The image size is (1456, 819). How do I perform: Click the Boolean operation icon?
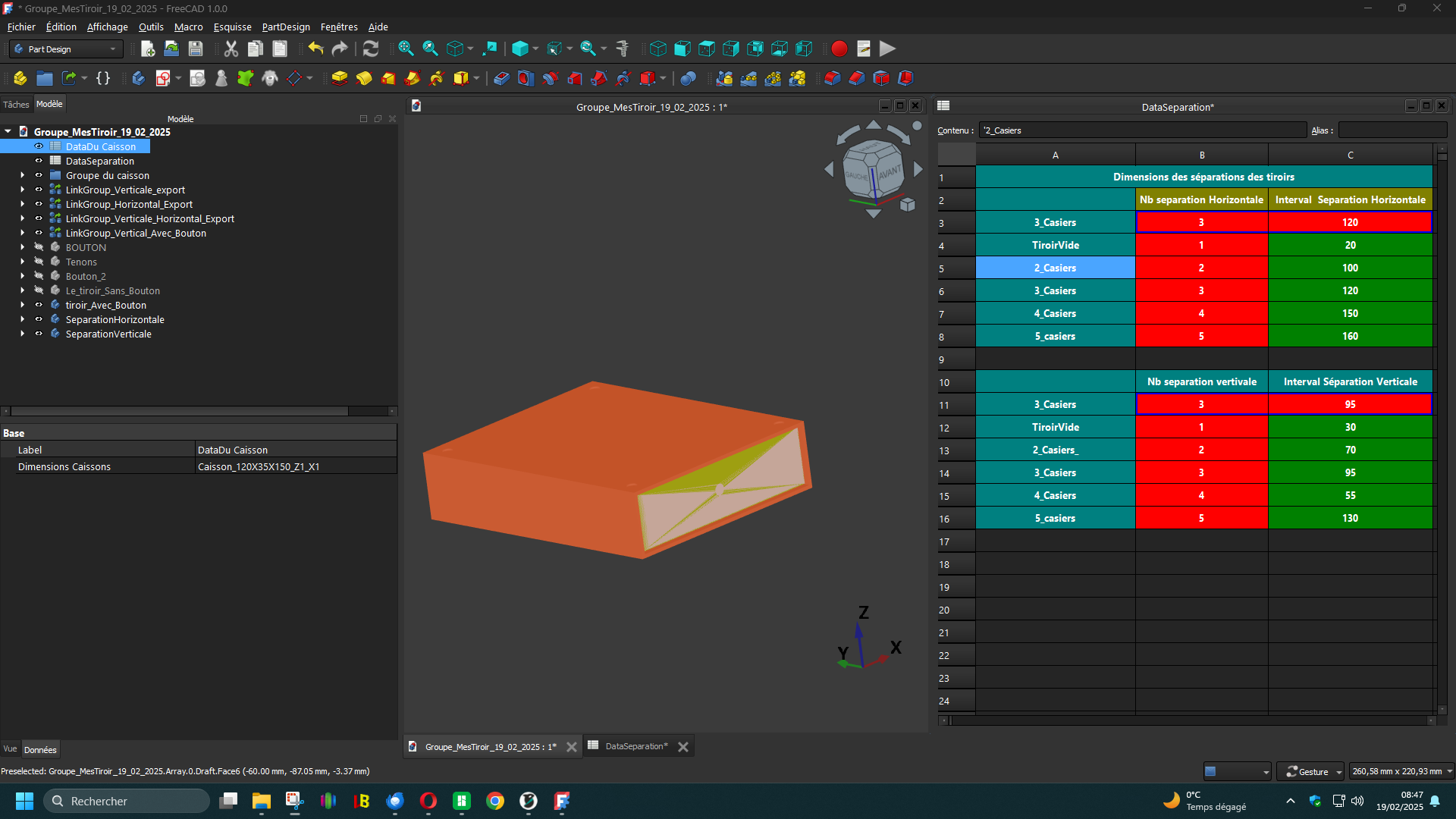coord(688,78)
